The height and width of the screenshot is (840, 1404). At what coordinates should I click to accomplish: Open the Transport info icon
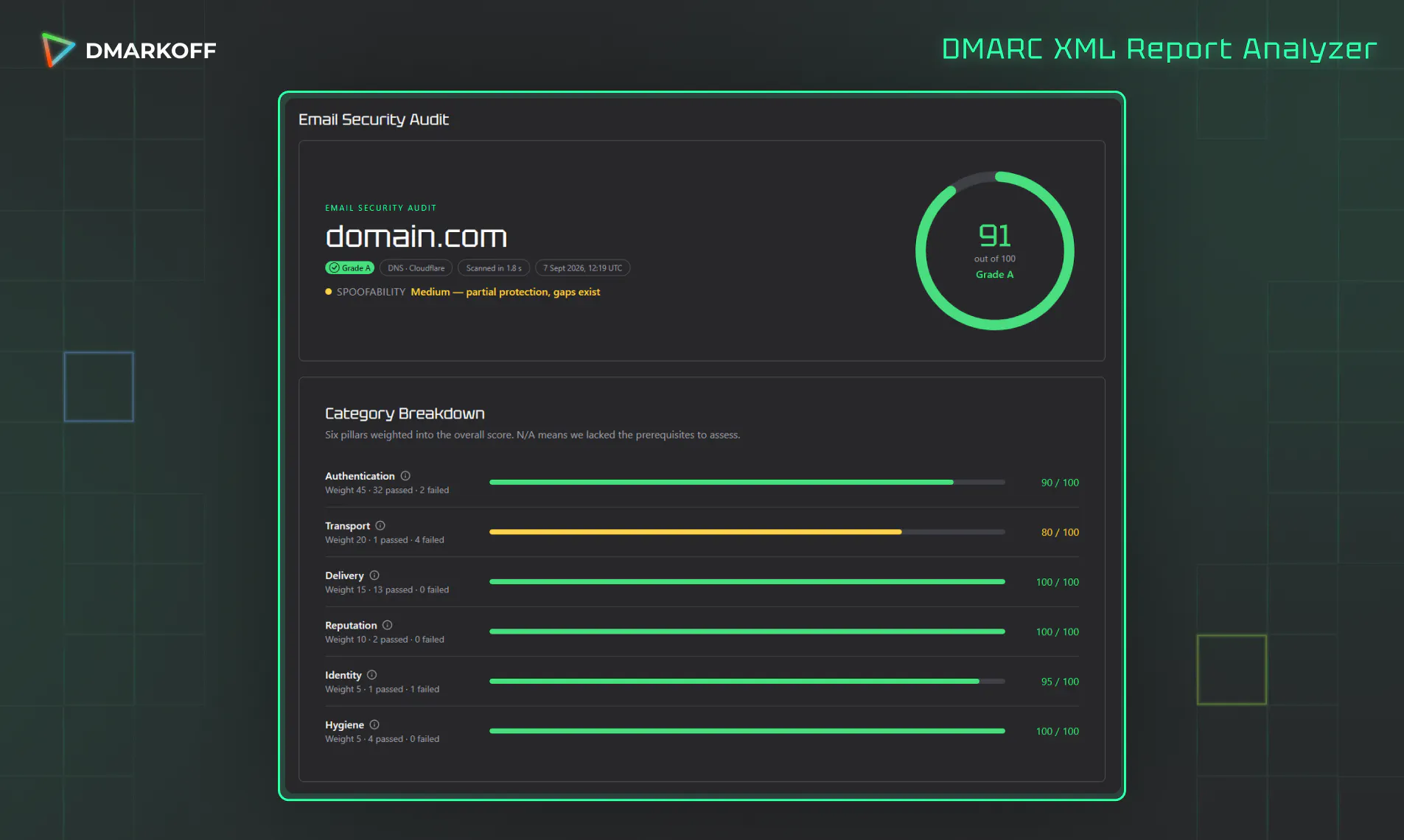click(380, 525)
